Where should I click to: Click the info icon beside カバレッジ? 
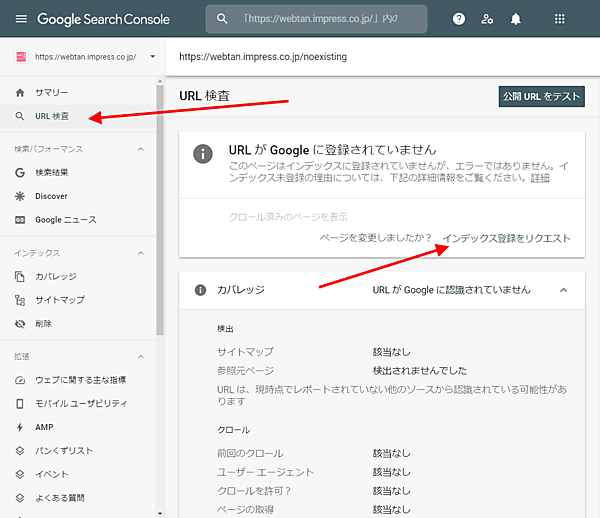pos(200,290)
